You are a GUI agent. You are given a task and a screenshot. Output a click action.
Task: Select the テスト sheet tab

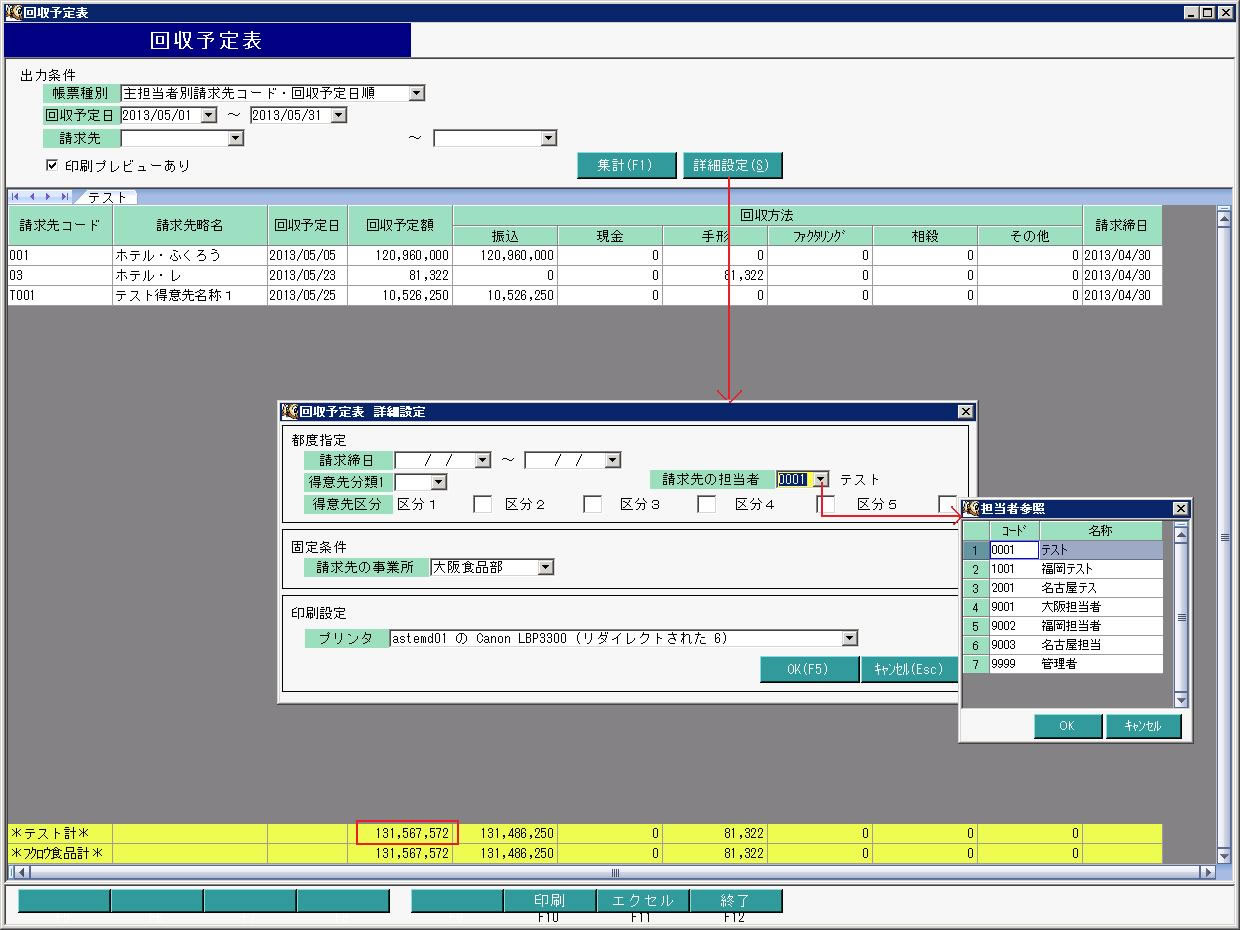(107, 197)
